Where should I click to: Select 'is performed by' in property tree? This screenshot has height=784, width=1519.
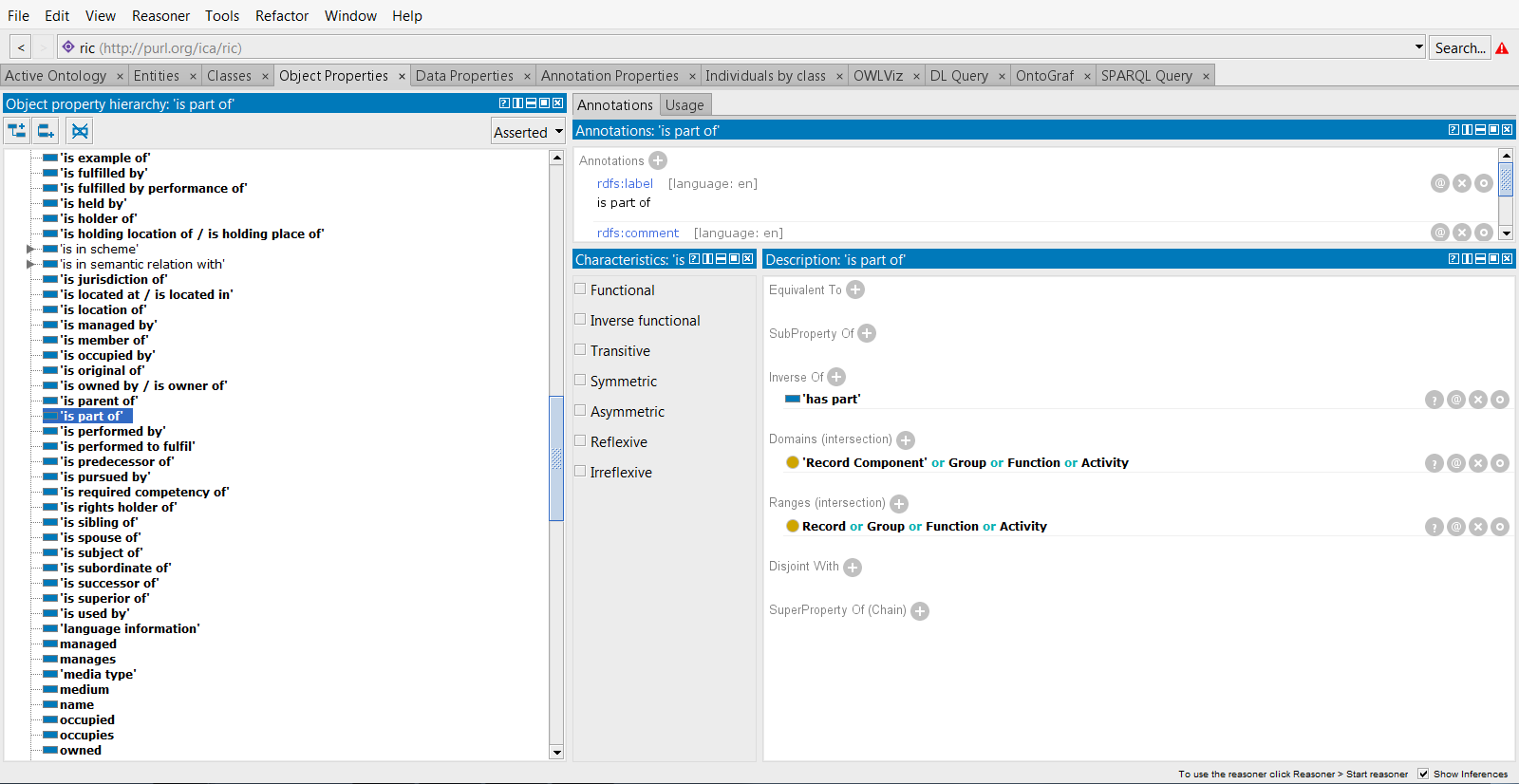(x=112, y=431)
